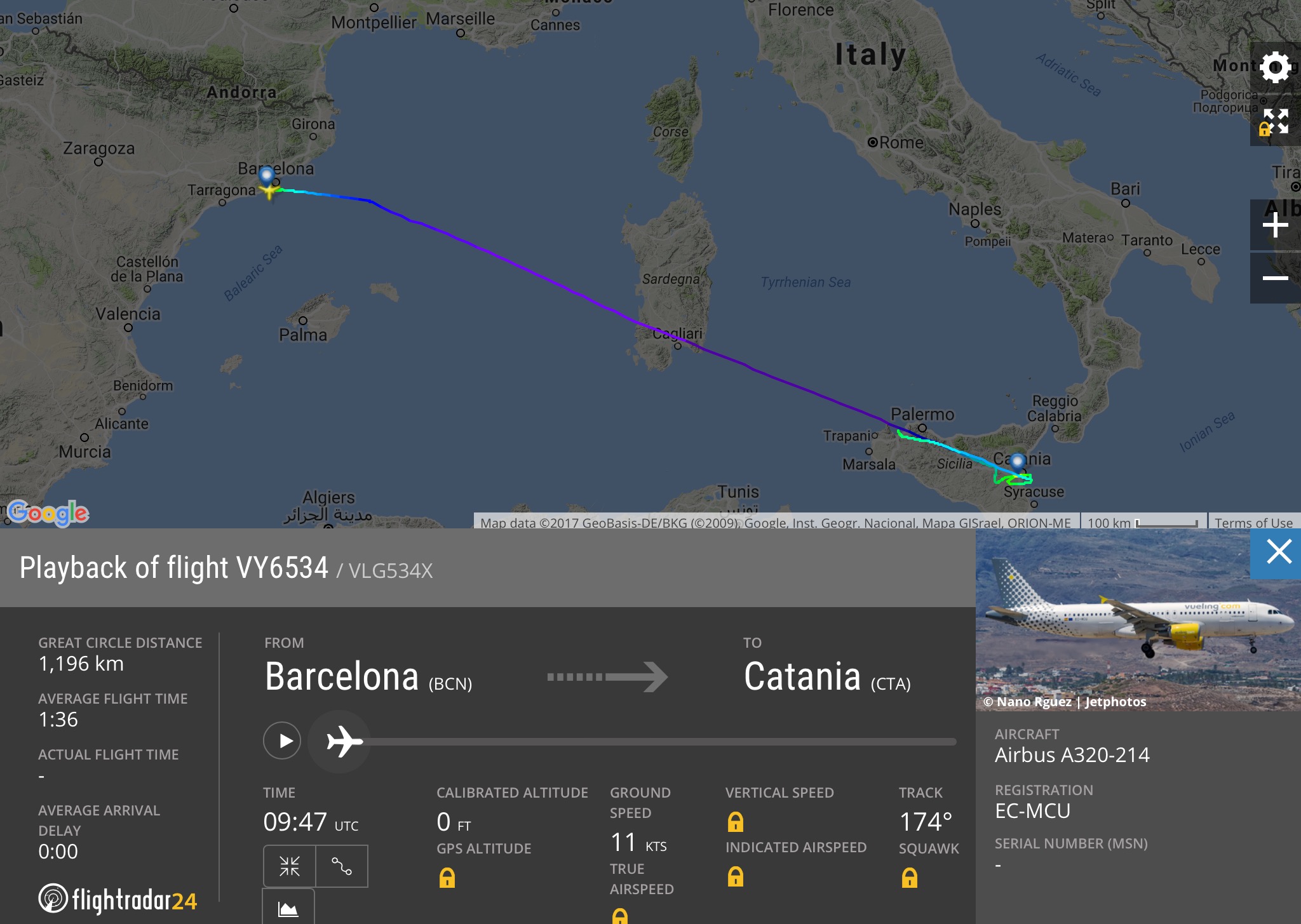
Task: Select the Barcelona origin map pin
Action: 267,176
